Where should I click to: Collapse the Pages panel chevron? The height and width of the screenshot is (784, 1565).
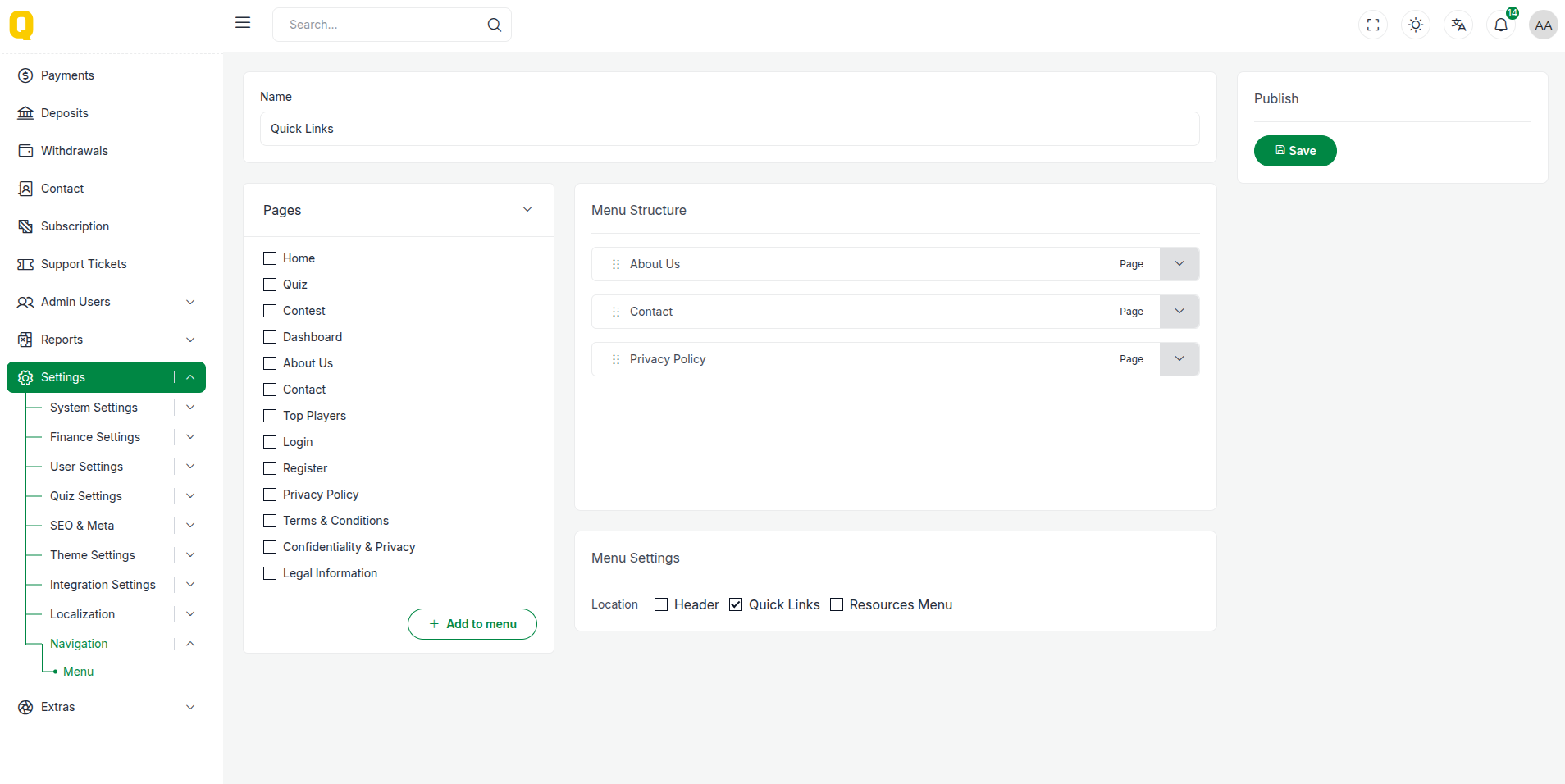[x=527, y=210]
